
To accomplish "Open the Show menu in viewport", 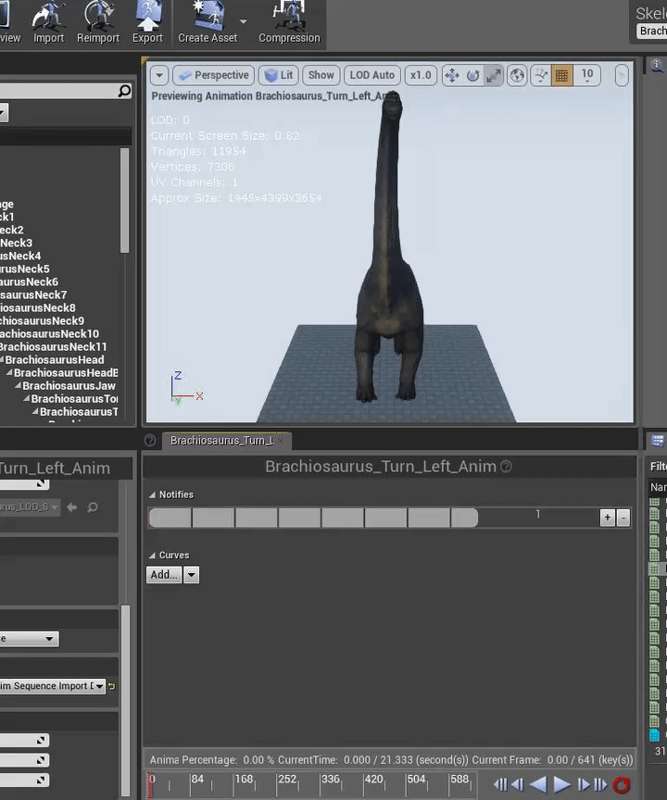I will [x=321, y=76].
